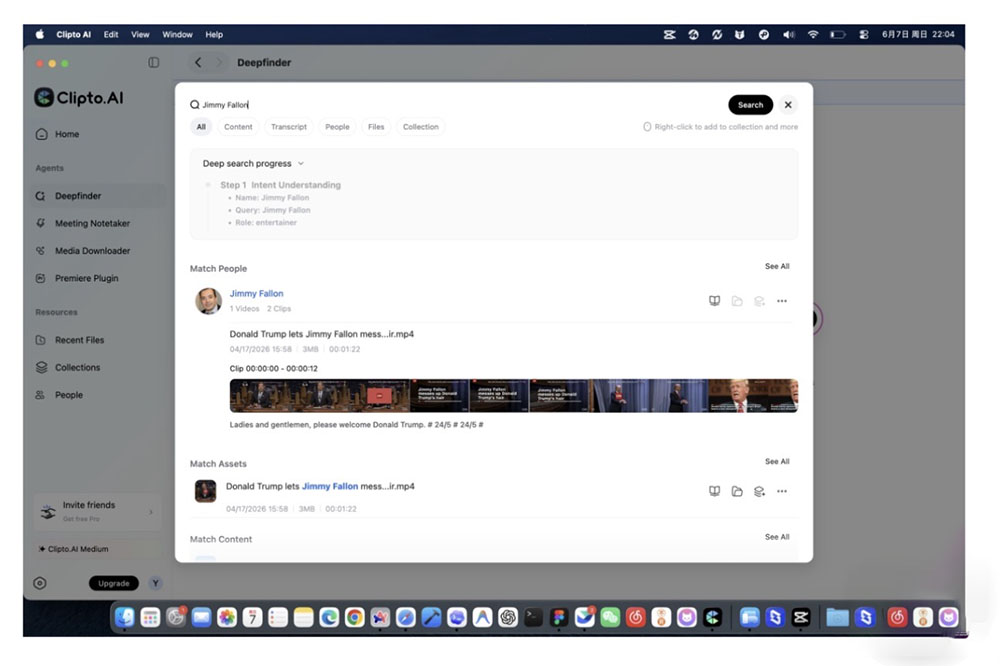The image size is (1000, 666).
Task: Click the magnifier icon in the search box
Action: tap(195, 105)
